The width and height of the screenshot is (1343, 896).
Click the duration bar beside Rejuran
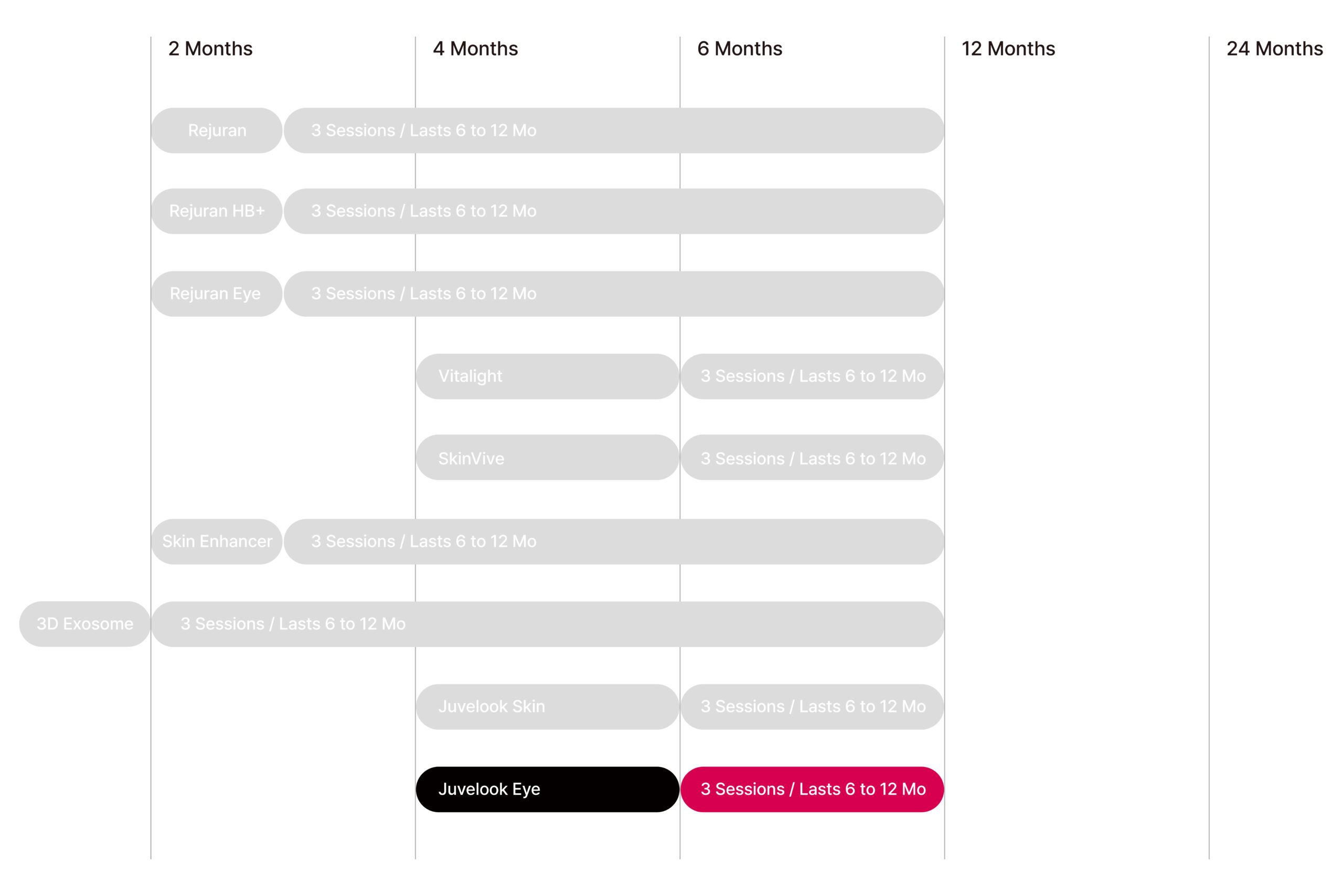click(614, 130)
